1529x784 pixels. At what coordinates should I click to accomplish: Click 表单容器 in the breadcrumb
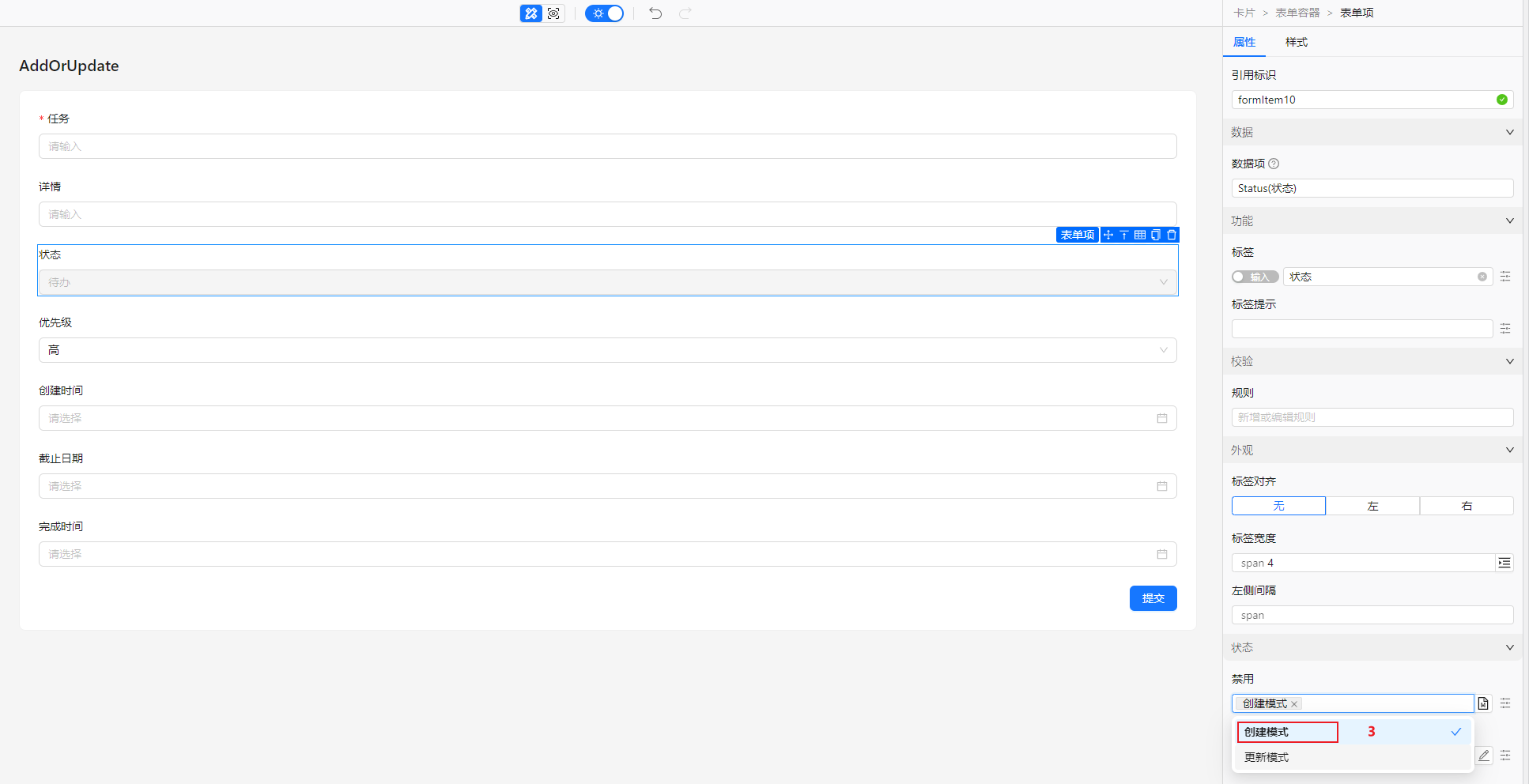(1297, 13)
